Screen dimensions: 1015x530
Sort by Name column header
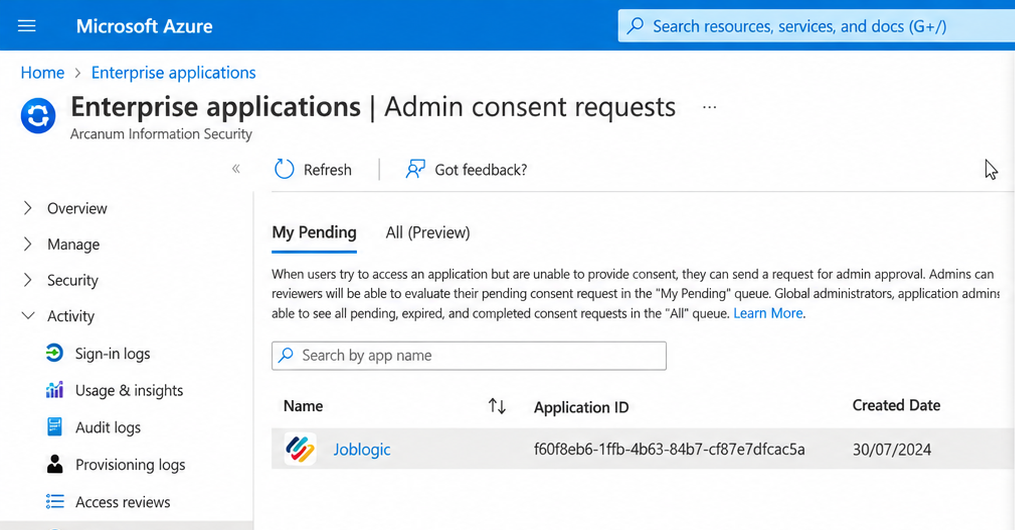[303, 406]
